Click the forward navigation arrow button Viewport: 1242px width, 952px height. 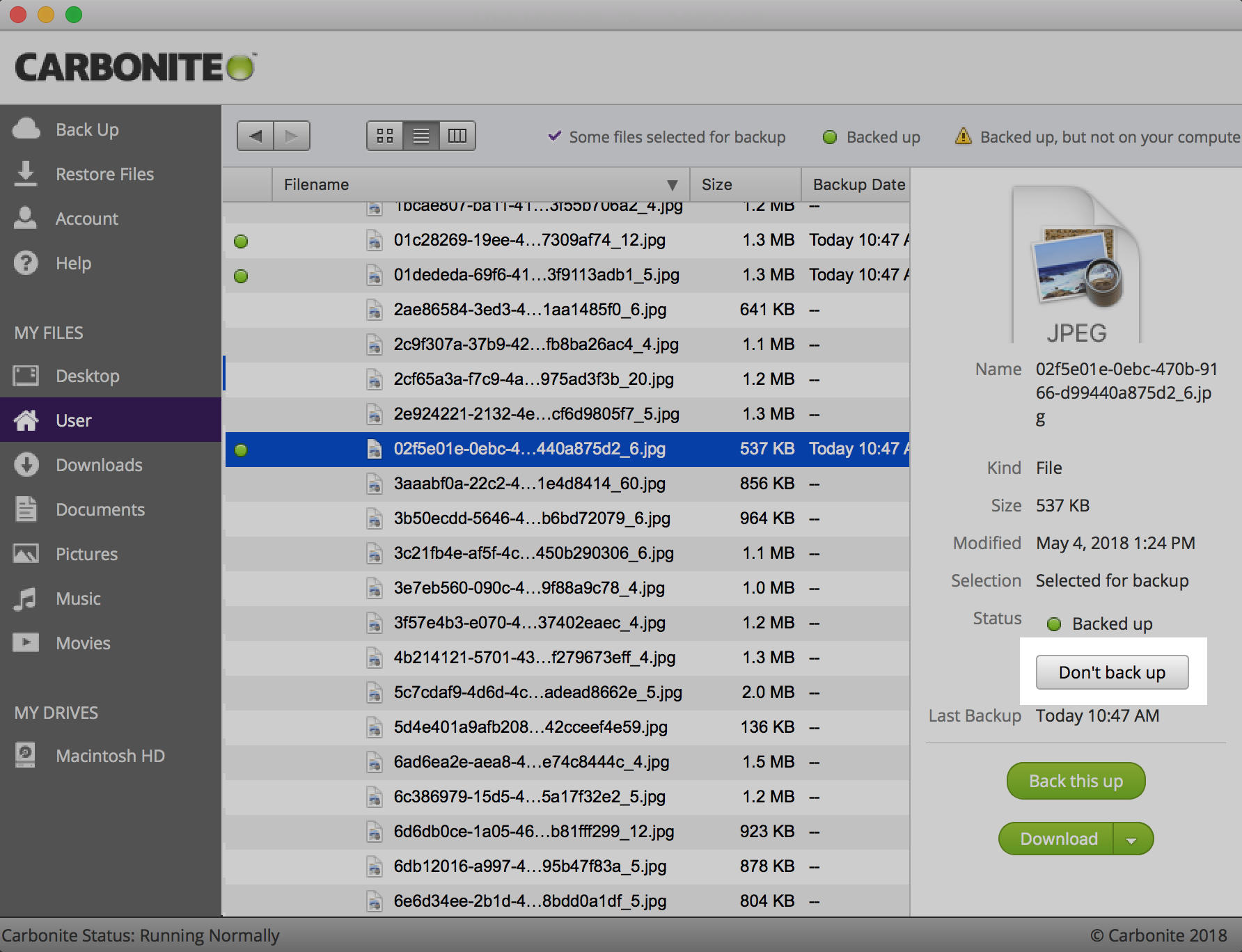click(292, 136)
